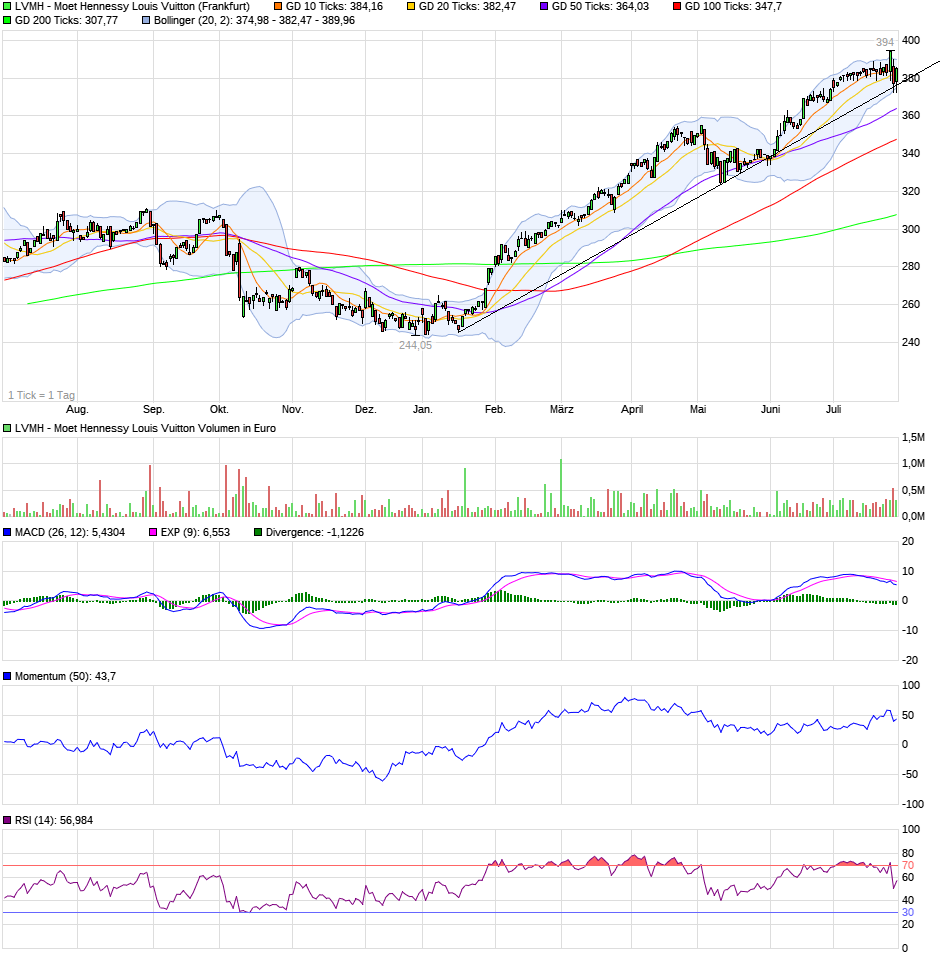This screenshot has height=958, width=940.
Task: Click the Okt. month axis label
Action: coord(219,409)
